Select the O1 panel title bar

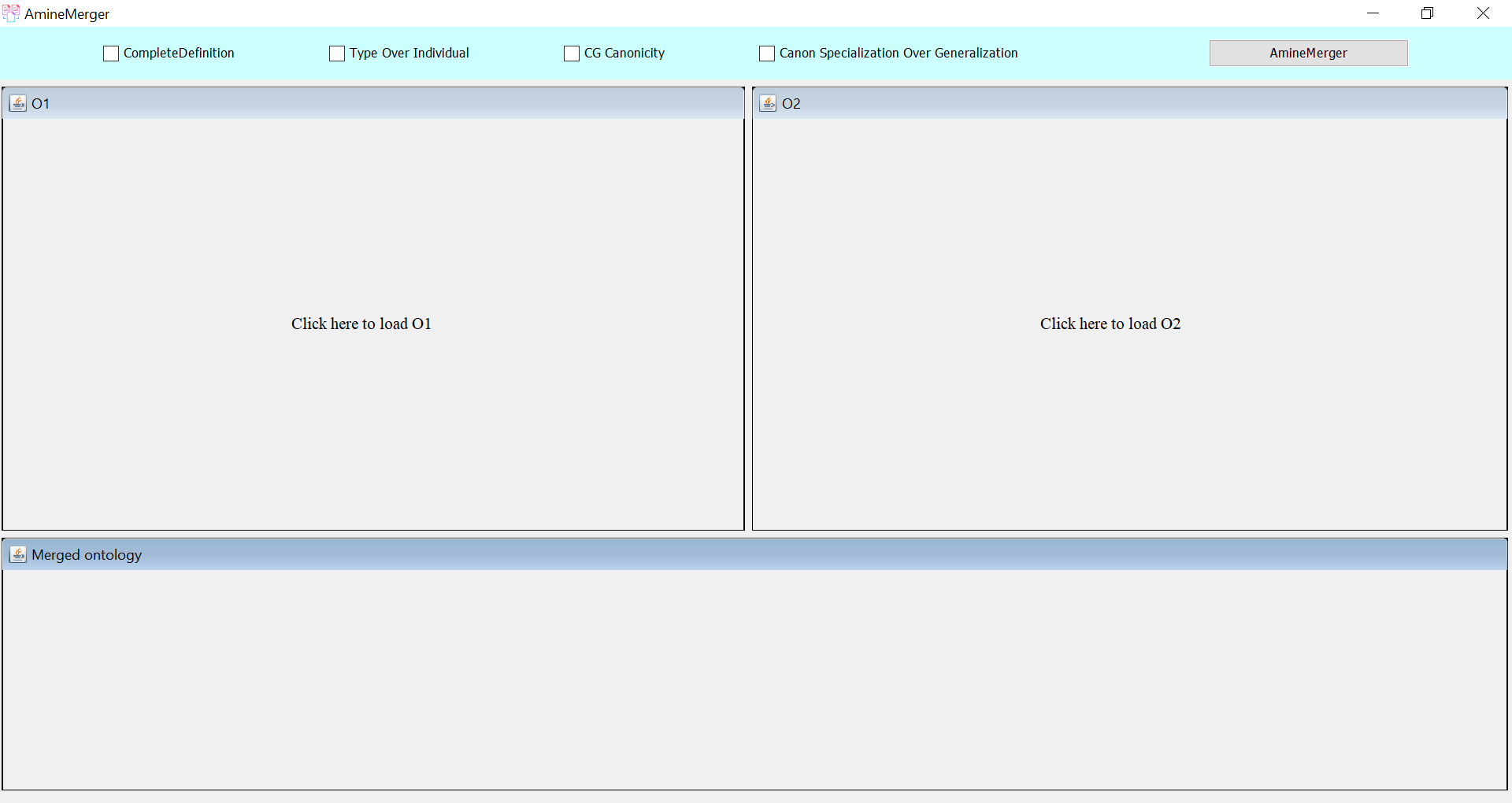pos(373,103)
